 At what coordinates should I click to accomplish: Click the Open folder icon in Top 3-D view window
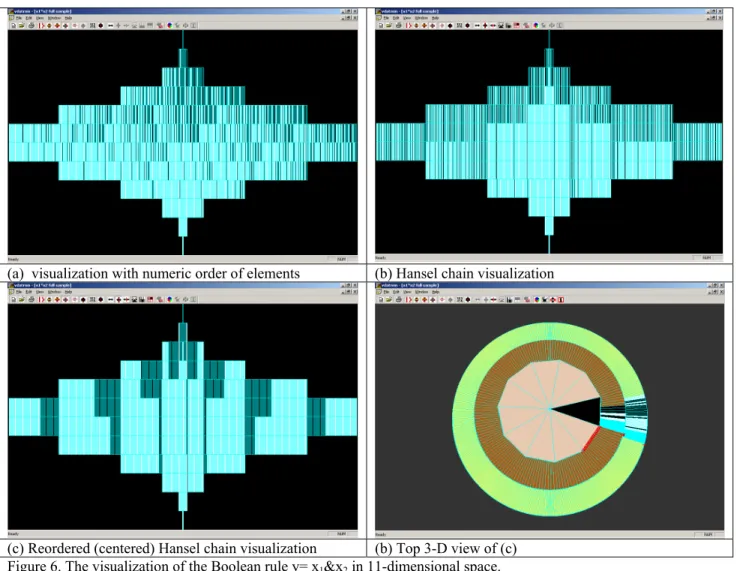coord(389,299)
